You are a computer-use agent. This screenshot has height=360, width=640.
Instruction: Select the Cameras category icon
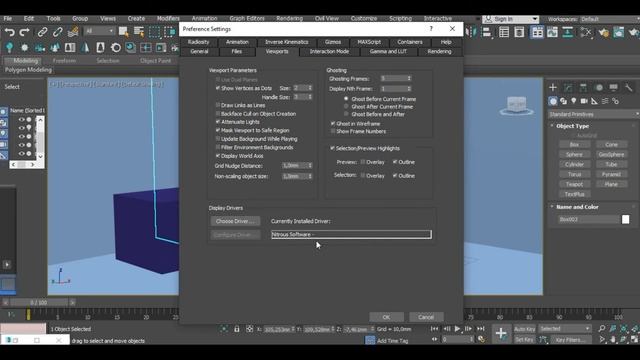(584, 101)
